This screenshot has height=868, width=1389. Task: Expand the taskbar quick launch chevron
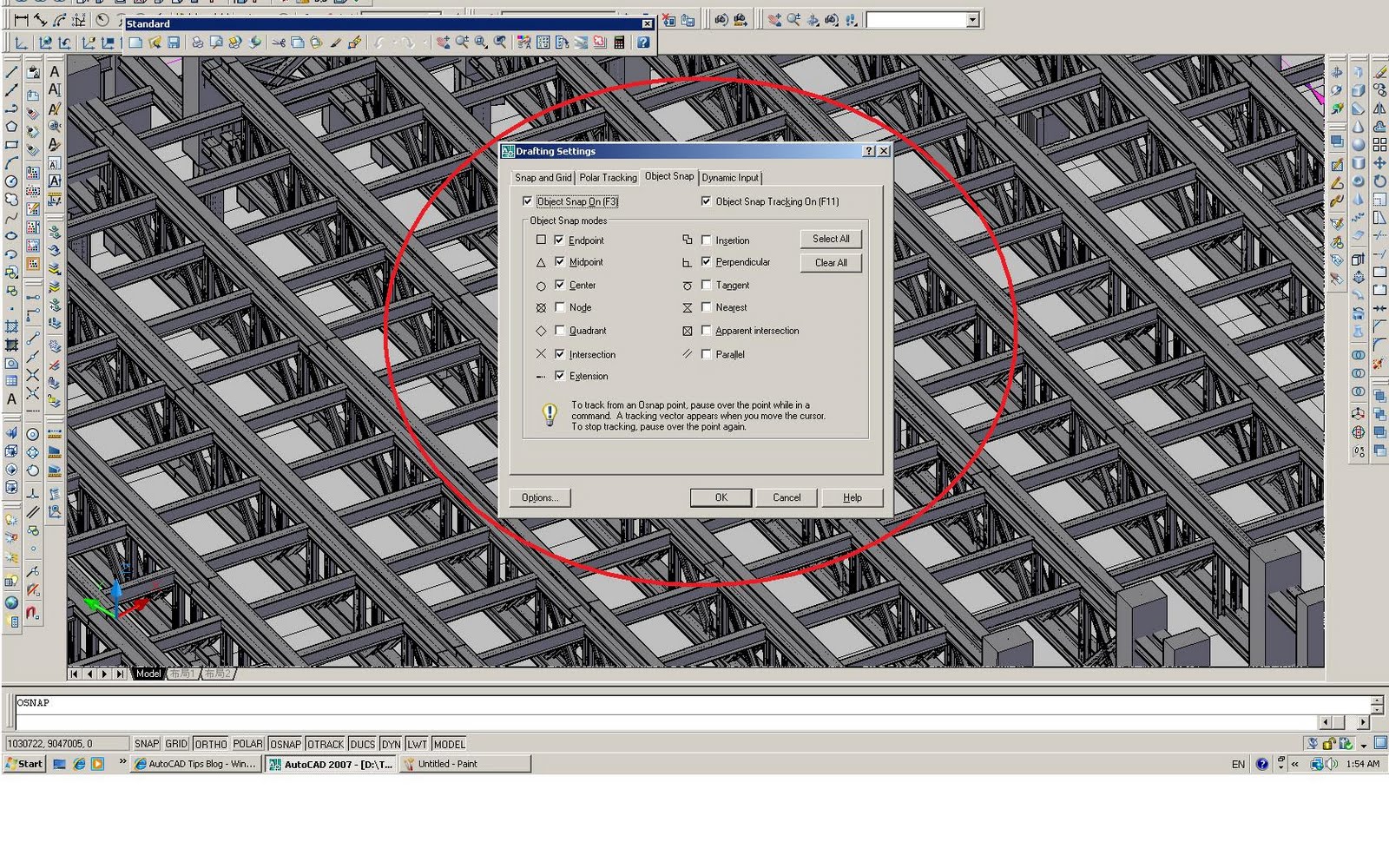122,762
